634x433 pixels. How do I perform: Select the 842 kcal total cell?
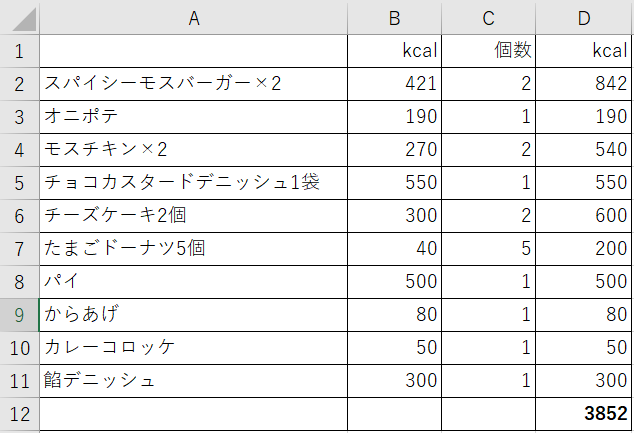[x=583, y=84]
